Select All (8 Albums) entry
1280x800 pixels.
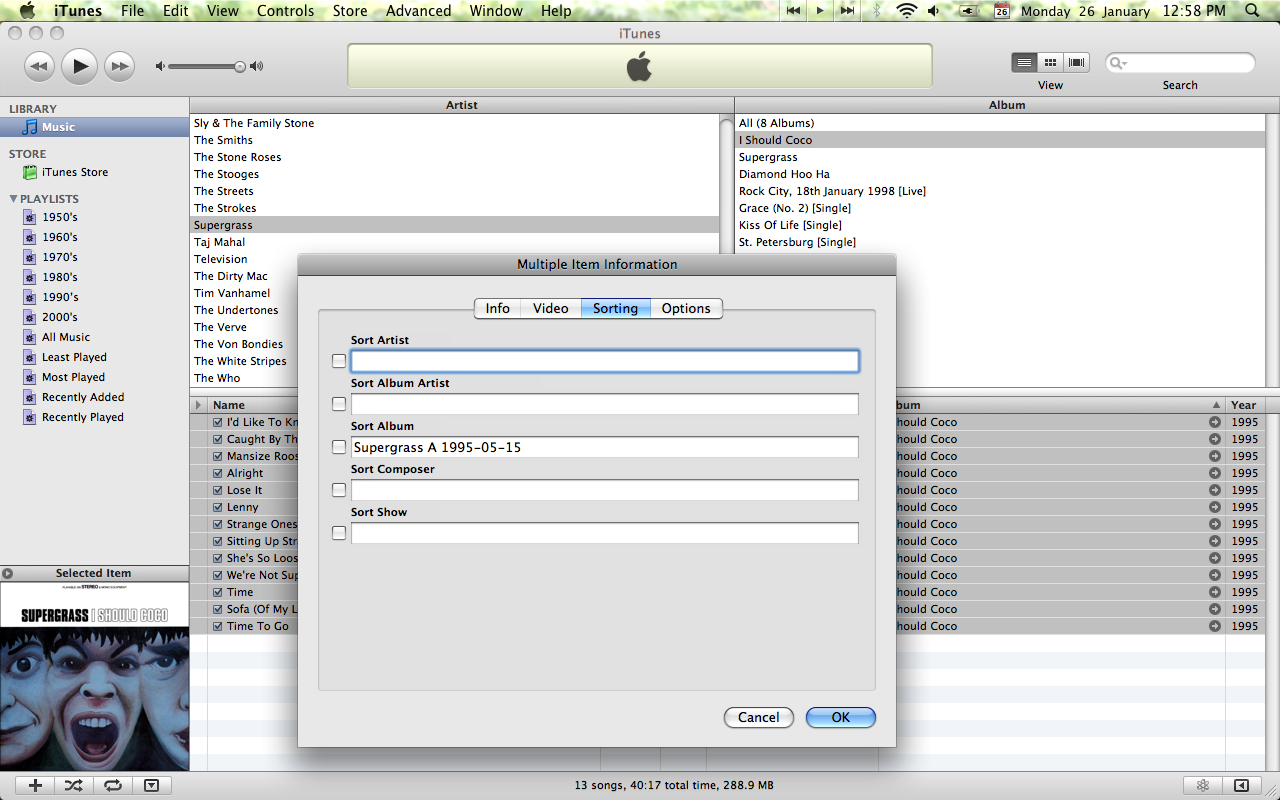click(x=1000, y=123)
